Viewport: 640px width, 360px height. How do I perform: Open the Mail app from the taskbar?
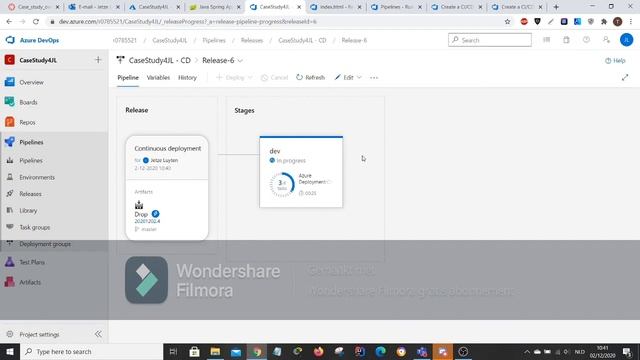click(x=236, y=351)
